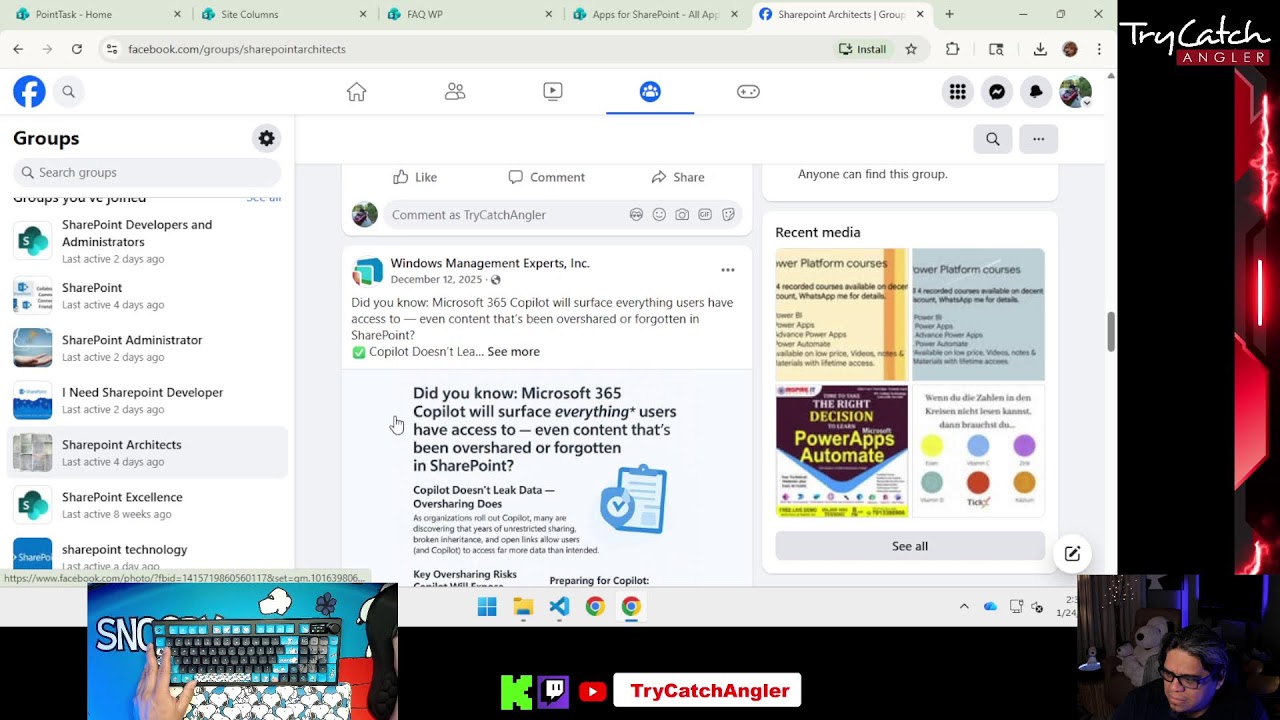This screenshot has width=1280, height=720.
Task: Click the group search magnifier button
Action: pyautogui.click(x=993, y=139)
